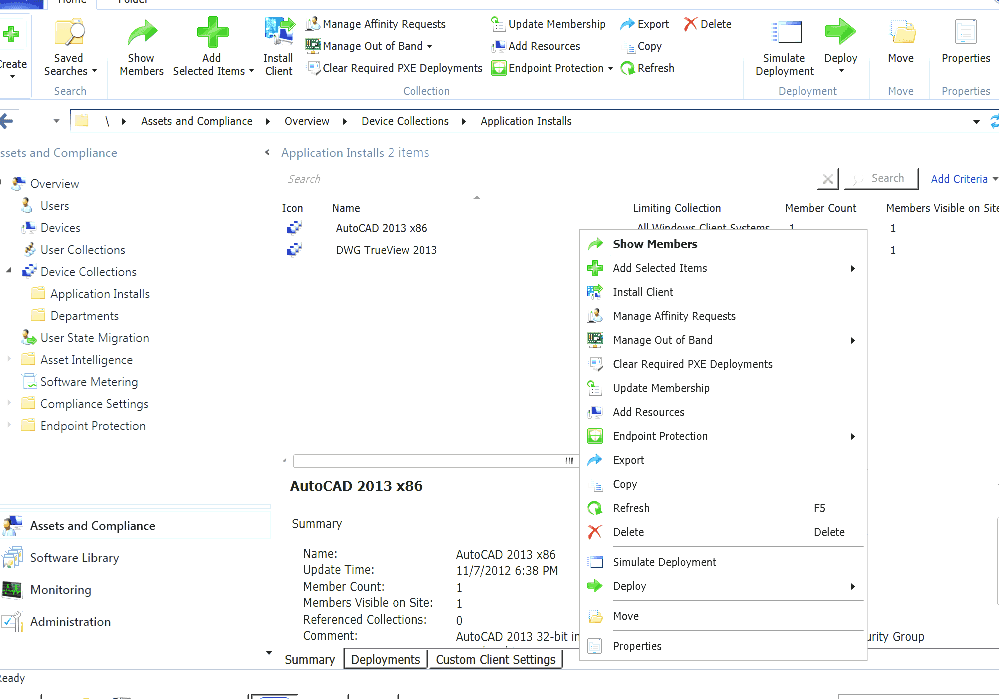The image size is (999, 699).
Task: Click Update Membership in the ribbon
Action: pyautogui.click(x=549, y=24)
